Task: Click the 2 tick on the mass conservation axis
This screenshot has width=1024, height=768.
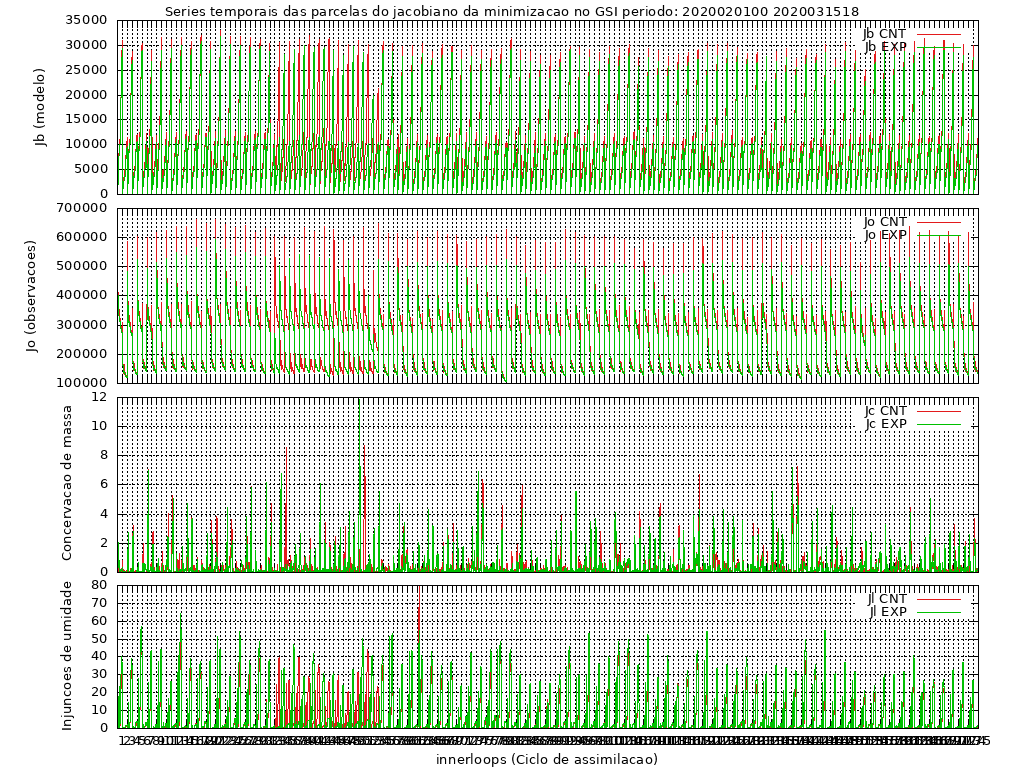Action: click(x=103, y=543)
